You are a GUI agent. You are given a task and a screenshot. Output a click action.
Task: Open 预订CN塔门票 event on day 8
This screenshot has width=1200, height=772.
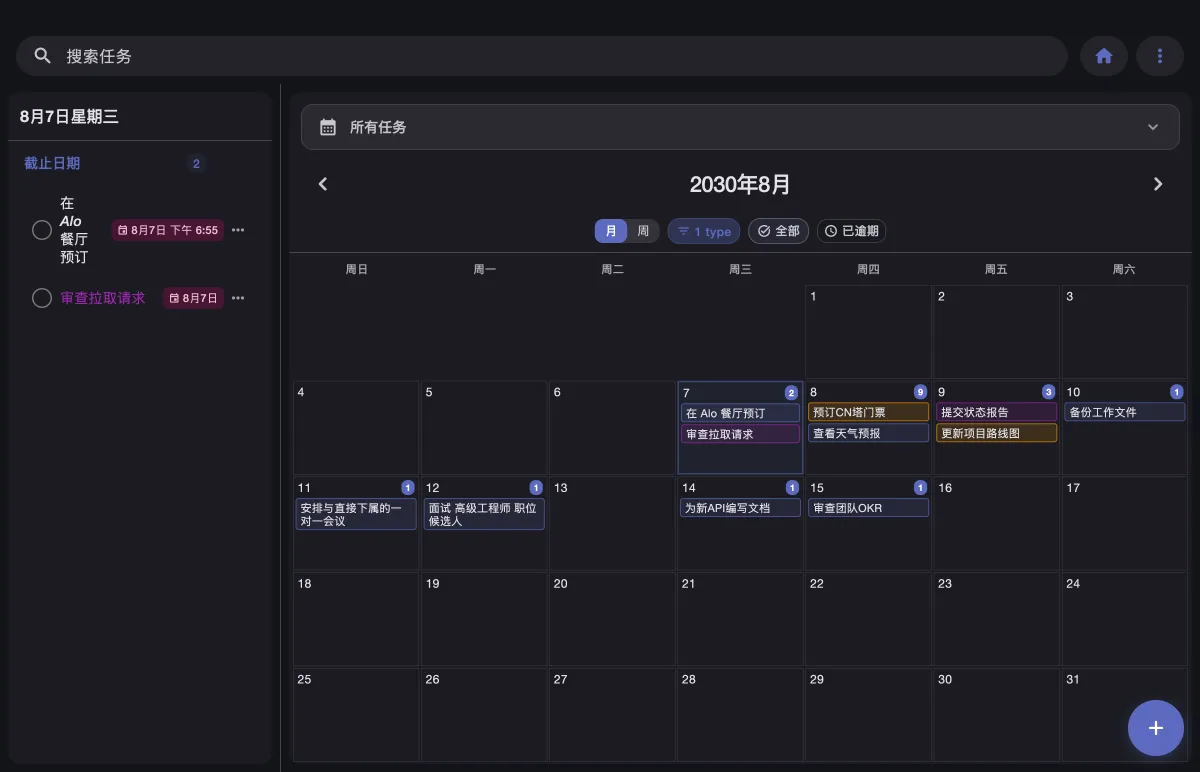pos(868,412)
